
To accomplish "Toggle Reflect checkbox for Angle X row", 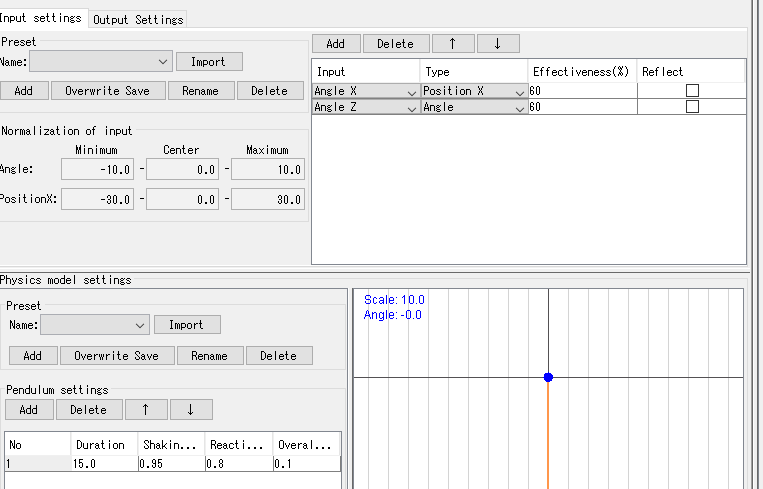I will (x=692, y=91).
